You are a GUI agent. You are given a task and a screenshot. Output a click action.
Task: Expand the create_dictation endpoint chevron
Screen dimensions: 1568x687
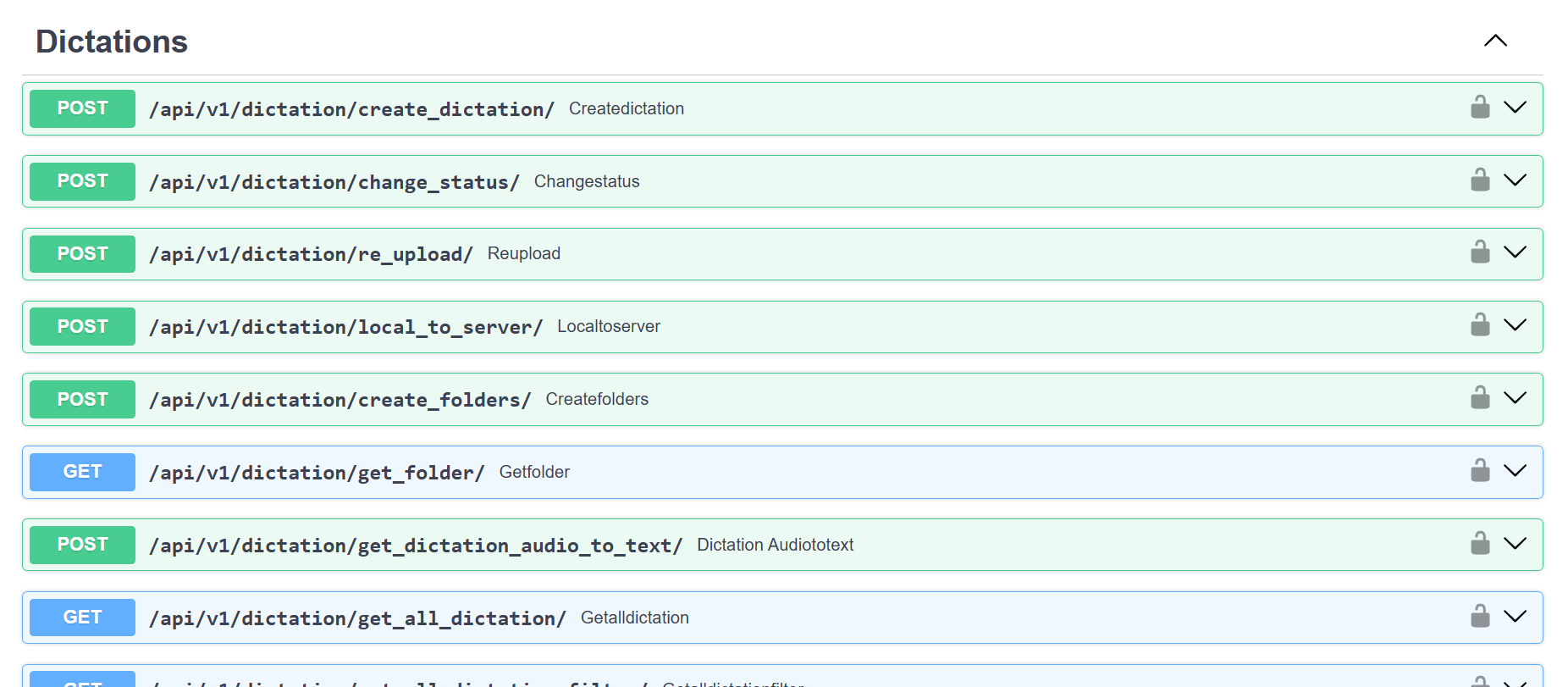pos(1515,108)
